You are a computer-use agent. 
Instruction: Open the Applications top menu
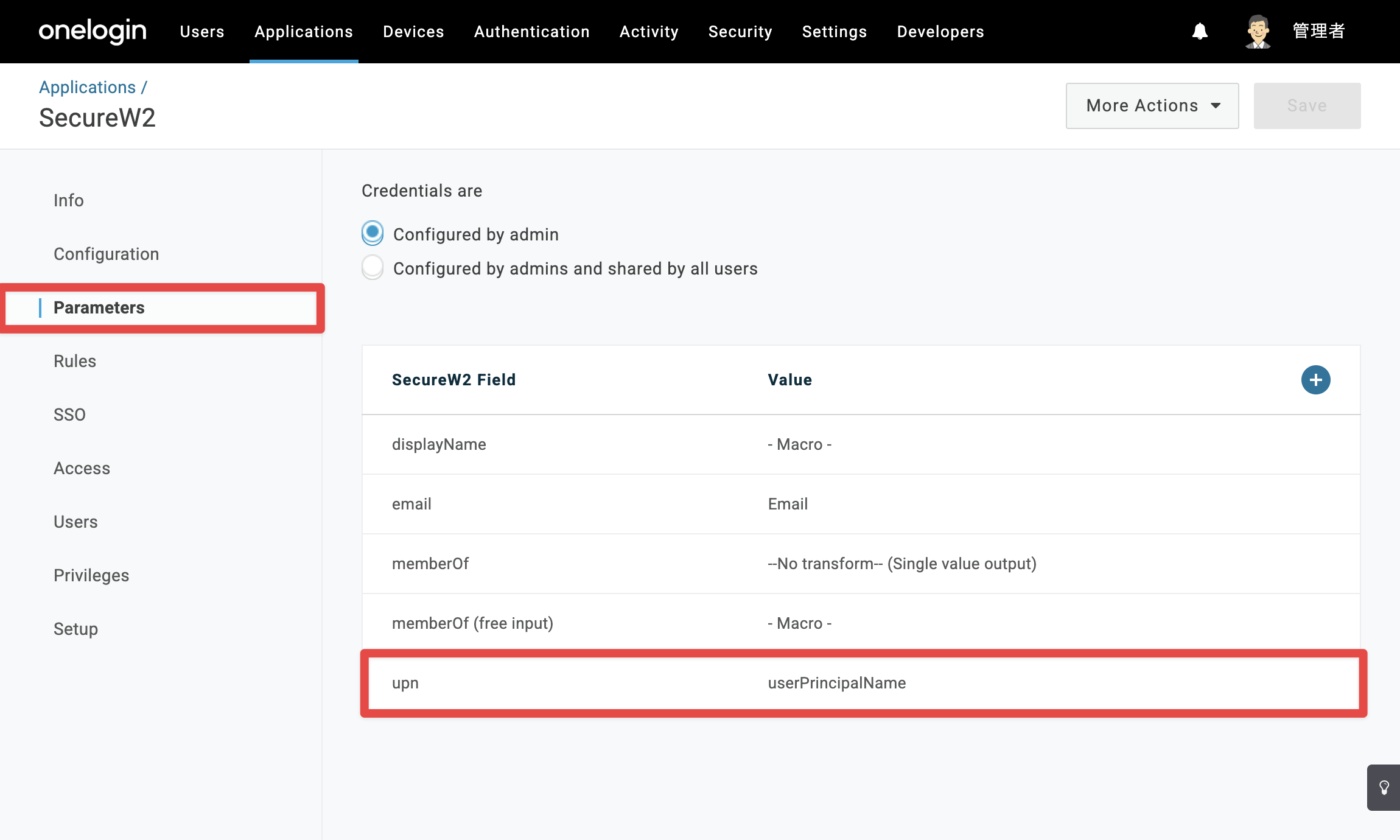[x=304, y=32]
